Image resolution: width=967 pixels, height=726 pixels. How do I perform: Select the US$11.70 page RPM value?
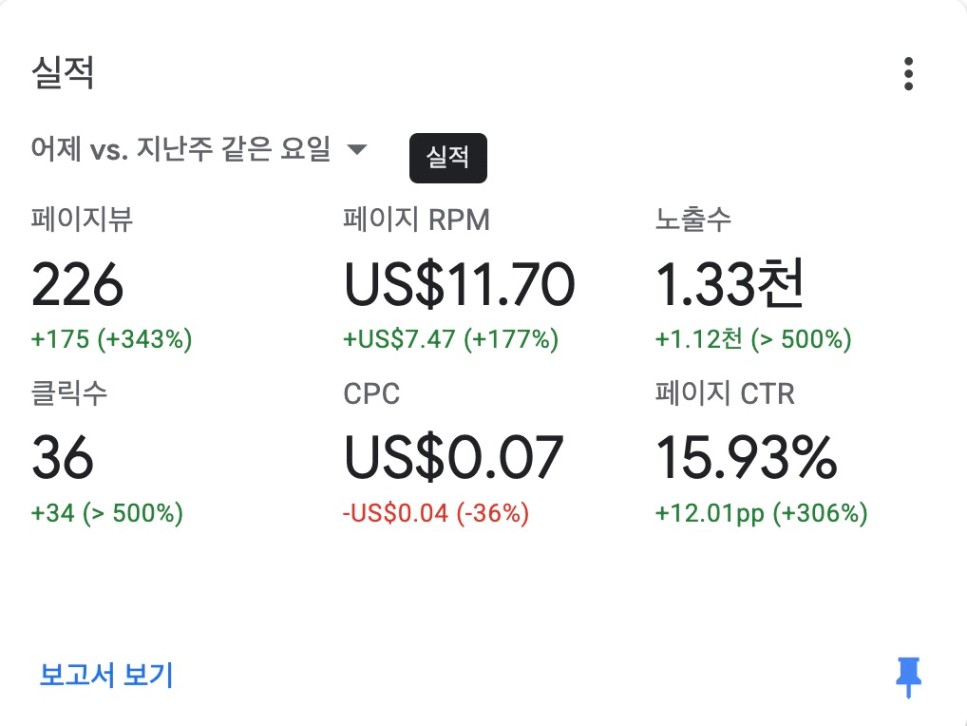459,285
